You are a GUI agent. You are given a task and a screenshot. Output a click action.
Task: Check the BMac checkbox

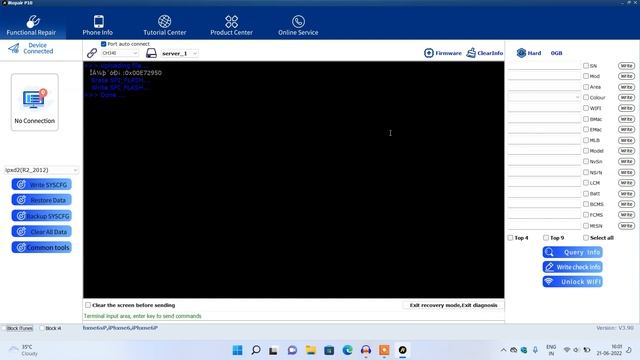point(586,119)
